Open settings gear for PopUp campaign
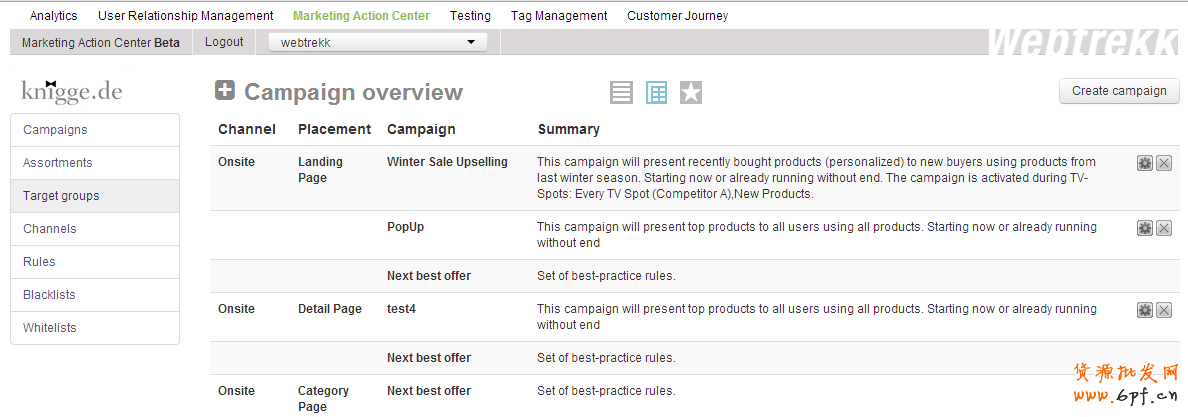 click(1145, 228)
